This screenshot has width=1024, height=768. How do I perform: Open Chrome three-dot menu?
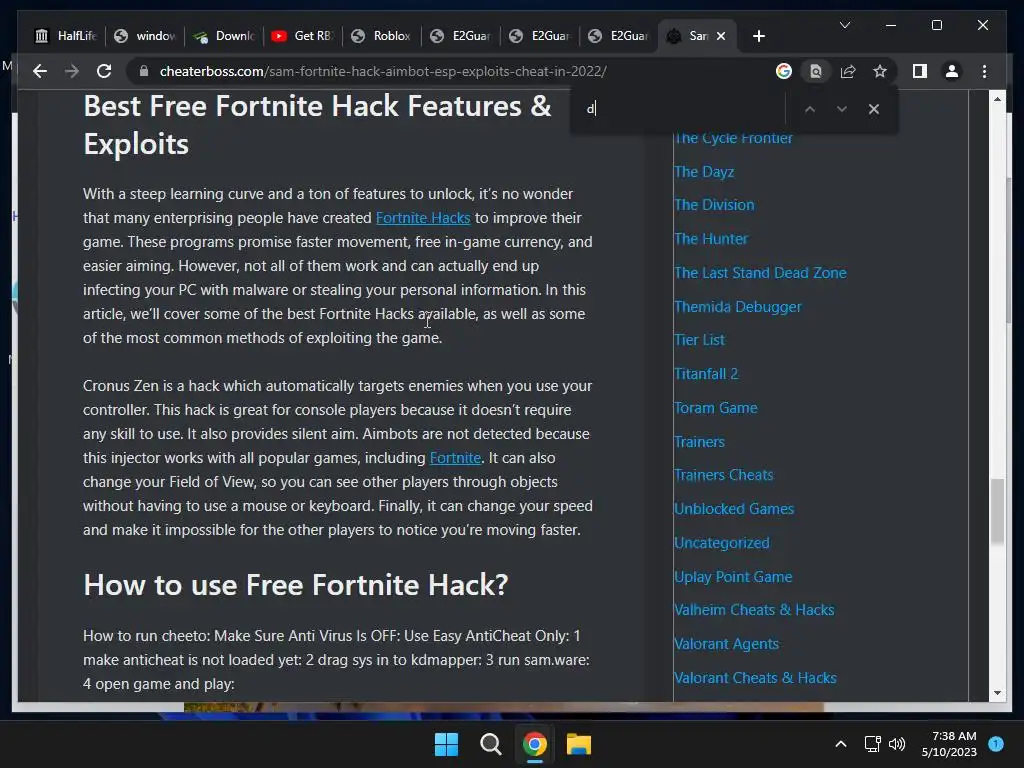[984, 71]
